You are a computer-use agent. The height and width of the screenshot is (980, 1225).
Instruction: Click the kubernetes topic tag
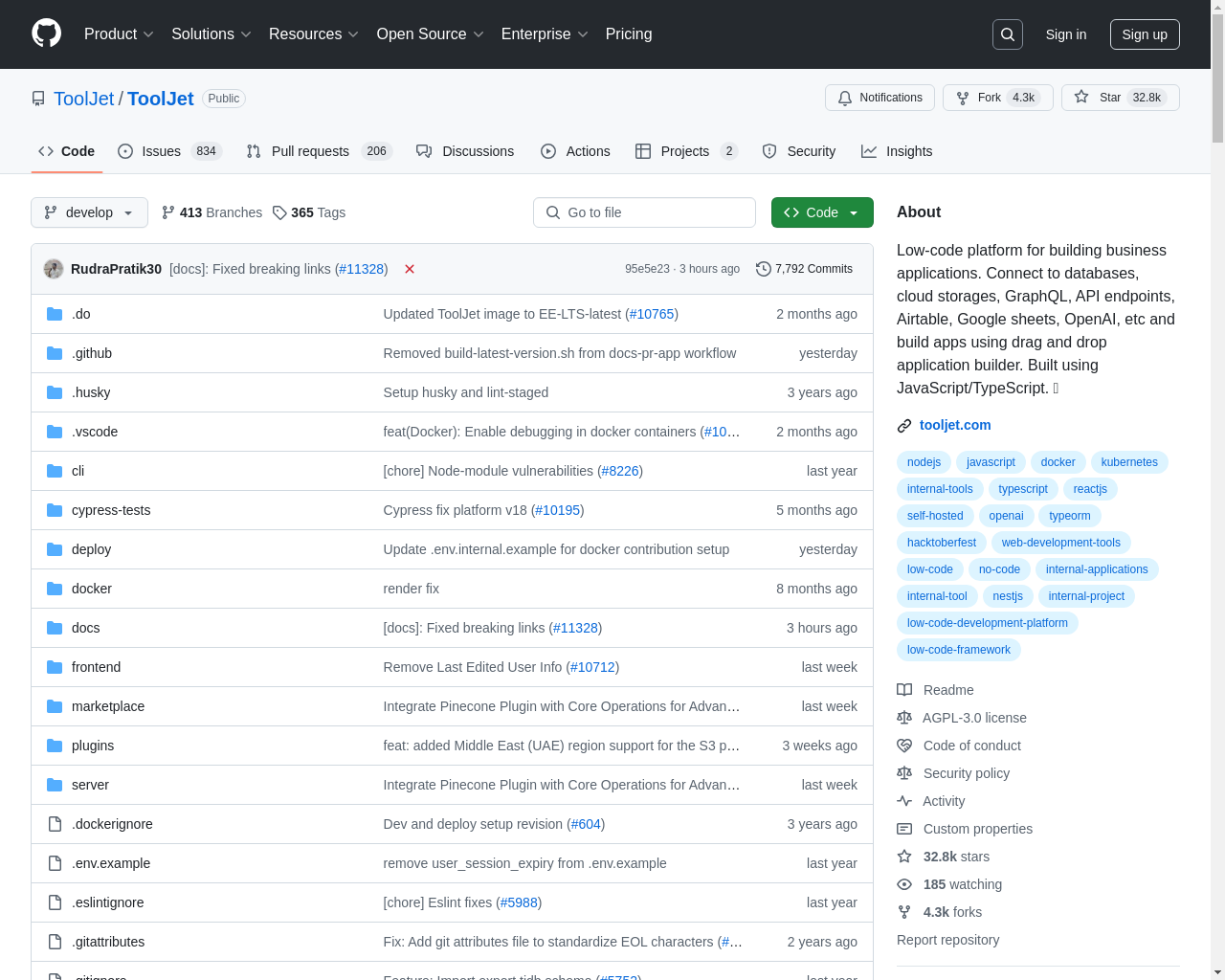1129,462
